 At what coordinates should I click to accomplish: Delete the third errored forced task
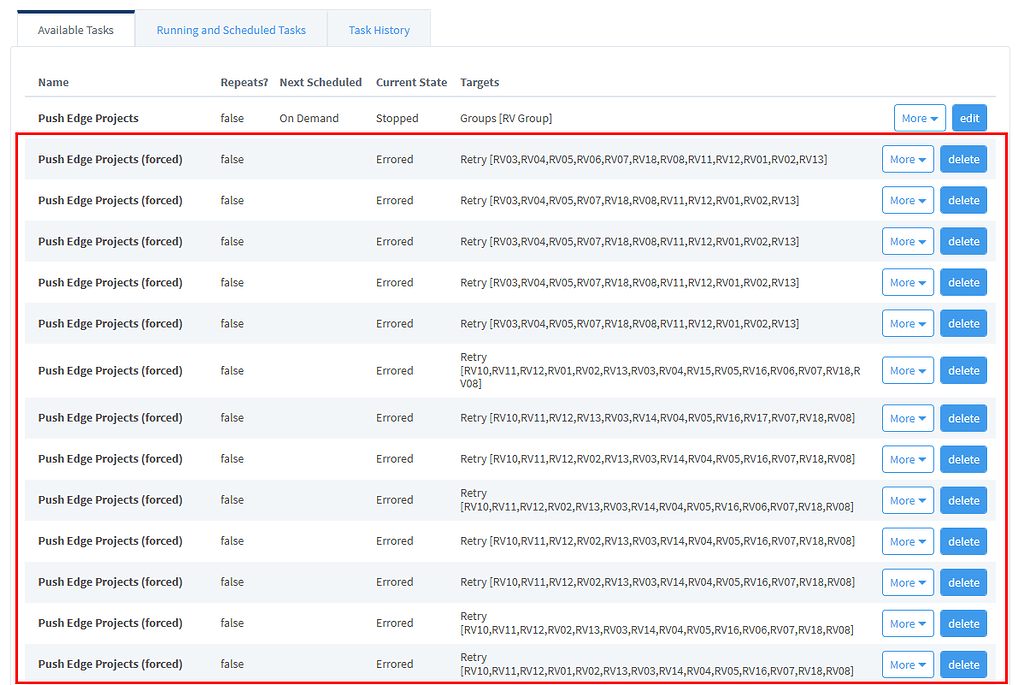(x=962, y=240)
